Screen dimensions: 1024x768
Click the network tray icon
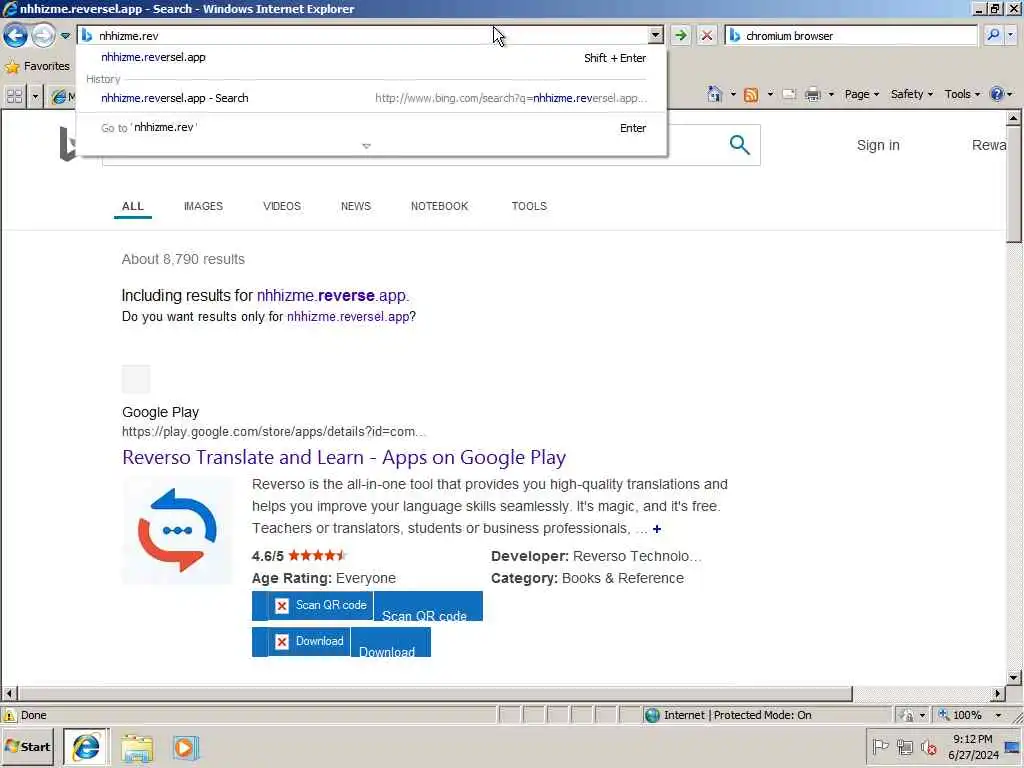tap(904, 746)
